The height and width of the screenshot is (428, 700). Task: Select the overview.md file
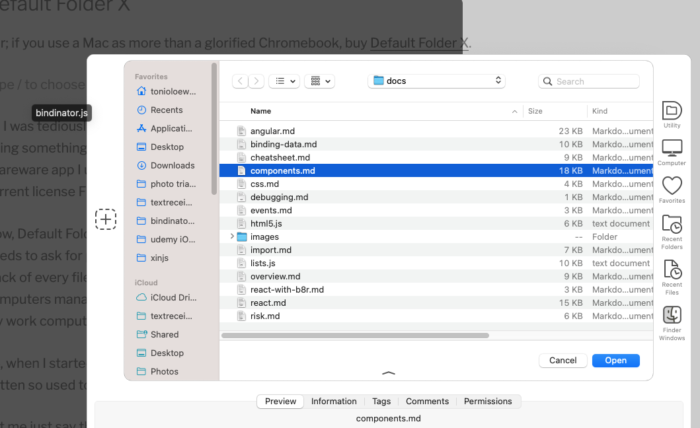(x=436, y=276)
